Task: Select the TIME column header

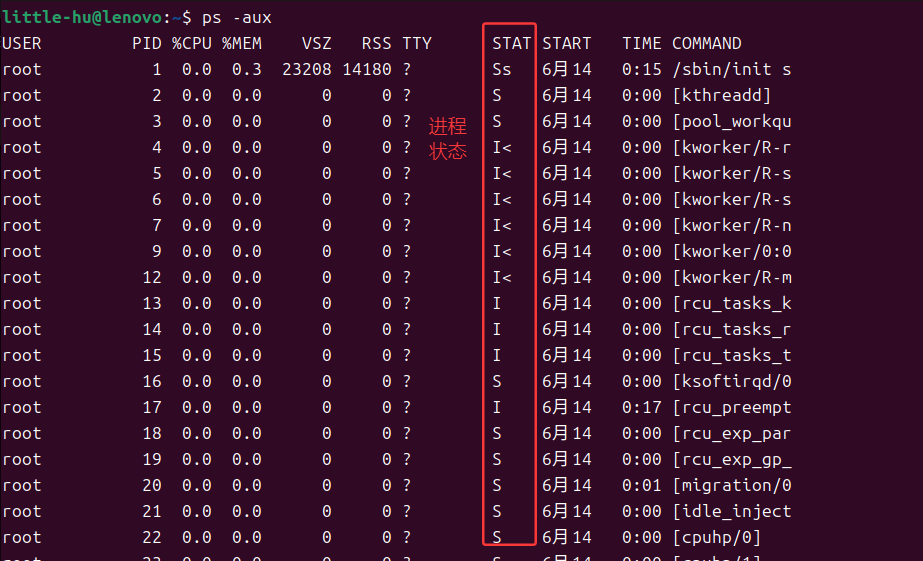Action: 642,44
